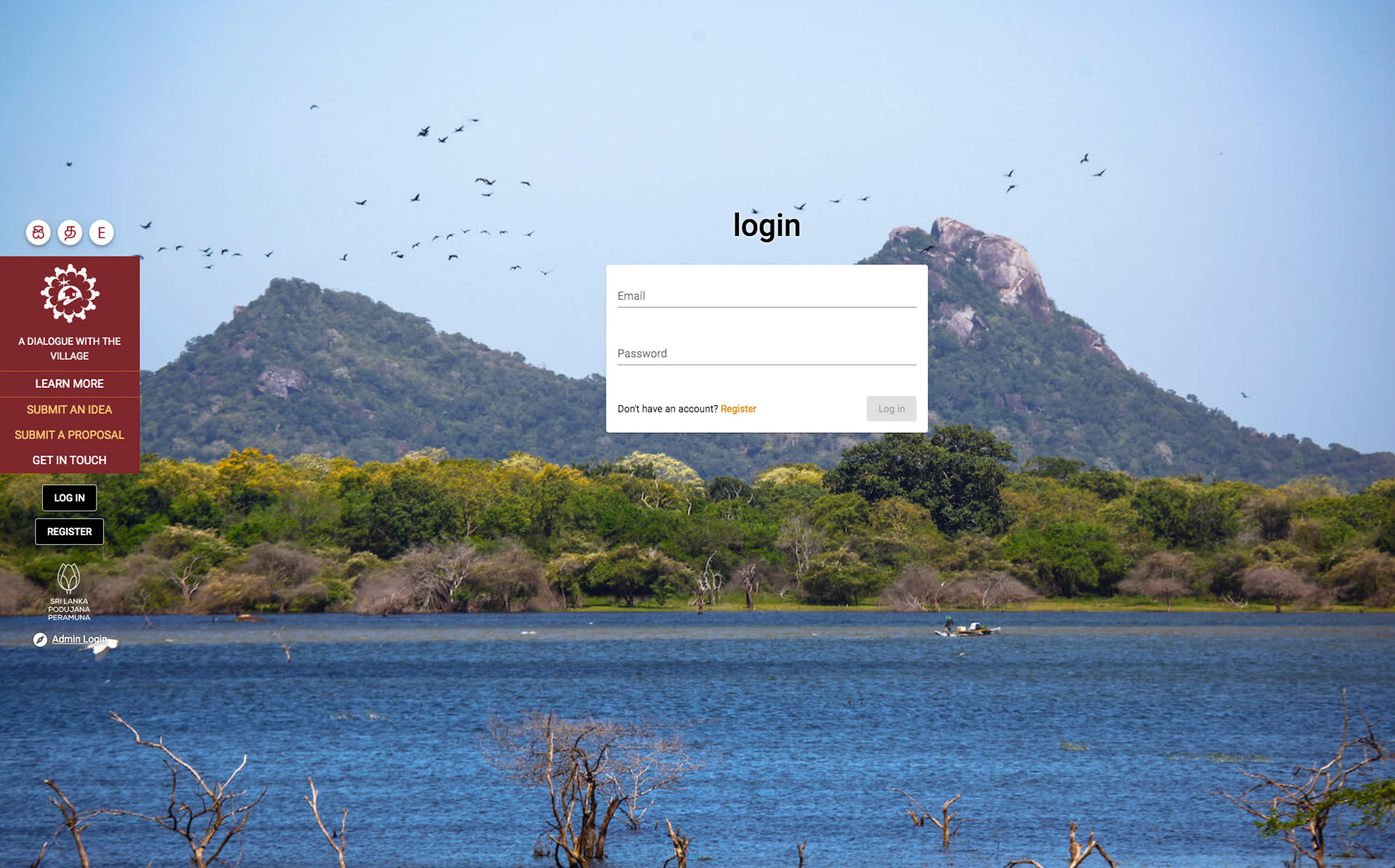Screen dimensions: 1395x868
Task: Click the LOG IN button in sidebar
Action: pyautogui.click(x=69, y=497)
